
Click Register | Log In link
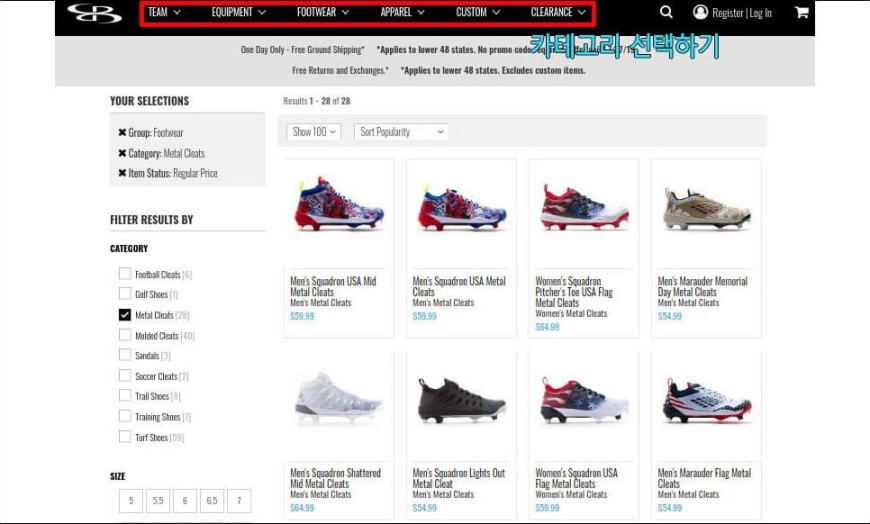click(741, 13)
